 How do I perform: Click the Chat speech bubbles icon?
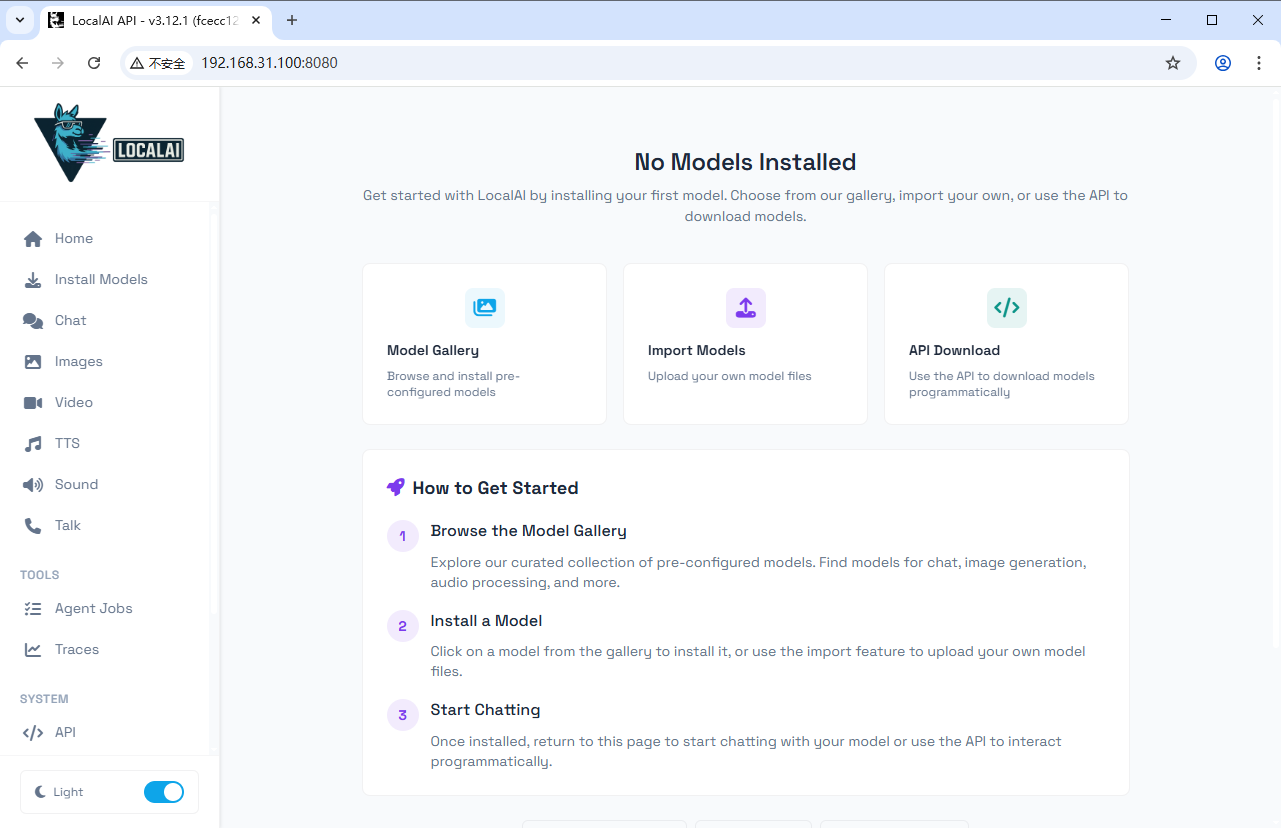[x=33, y=321]
